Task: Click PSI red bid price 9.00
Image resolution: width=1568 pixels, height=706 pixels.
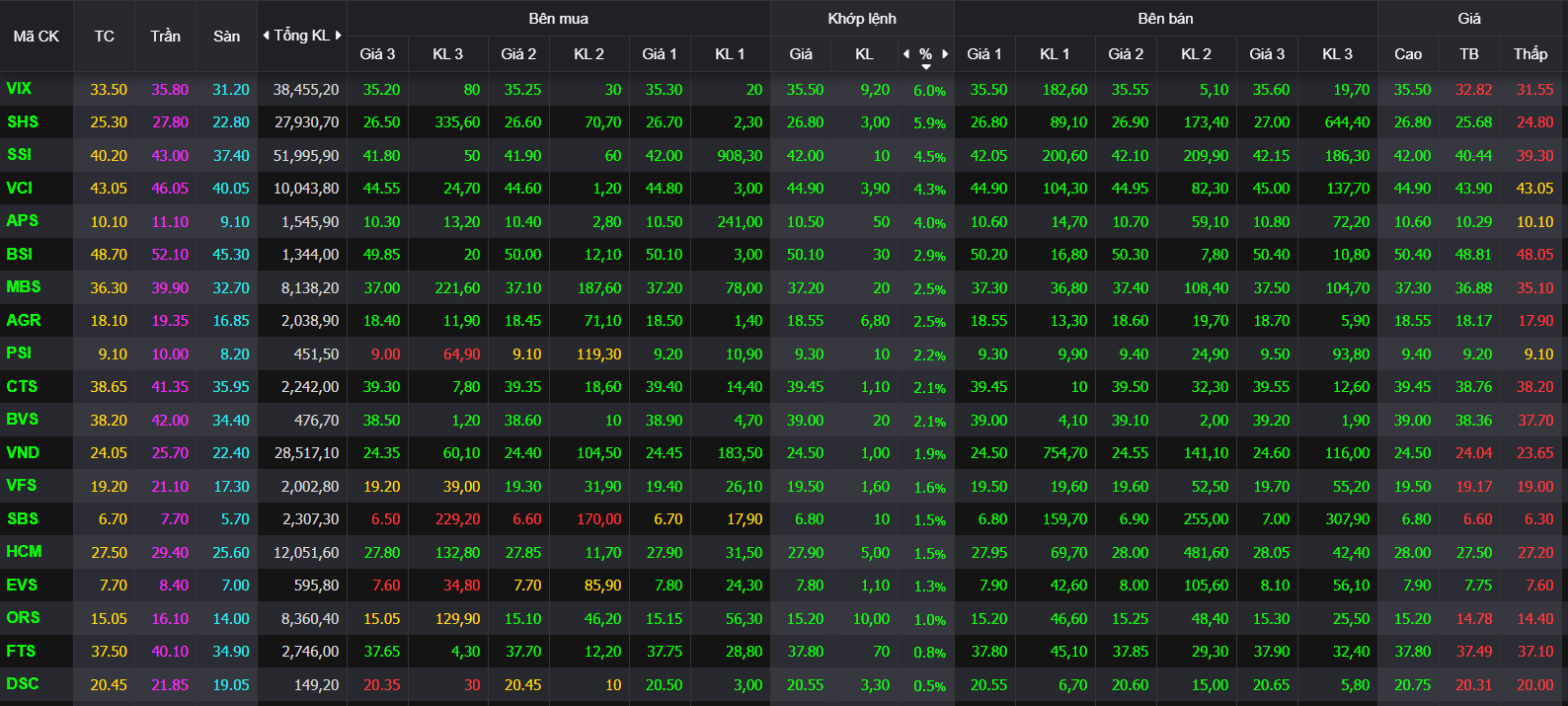Action: tap(386, 354)
